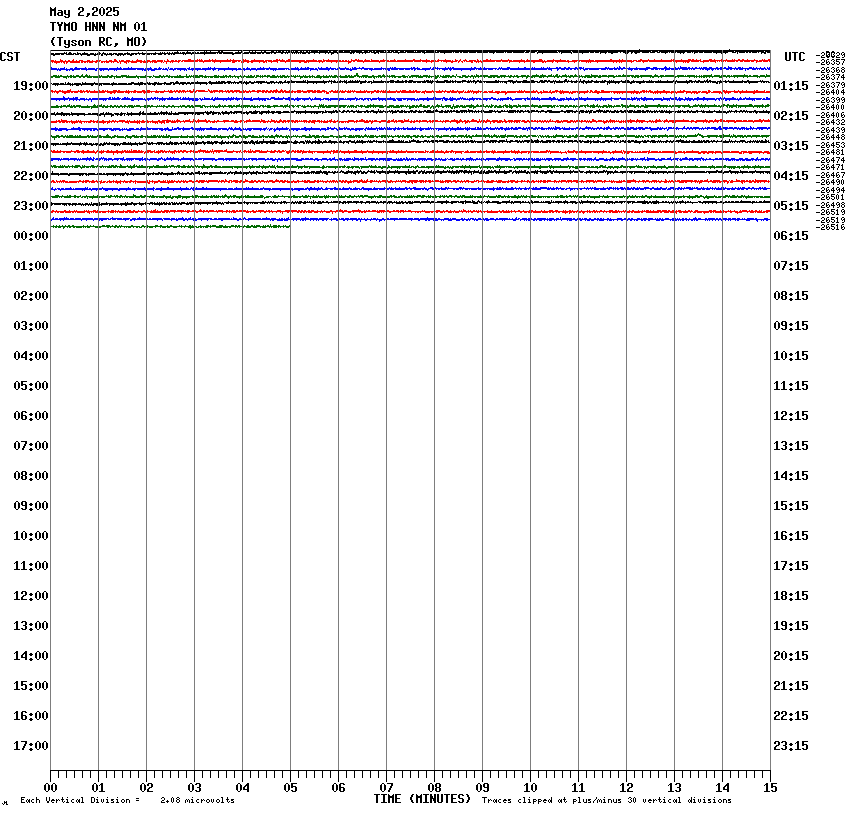This screenshot has width=850, height=814.
Task: Select the "12:00" CST row label
Action: point(31,596)
